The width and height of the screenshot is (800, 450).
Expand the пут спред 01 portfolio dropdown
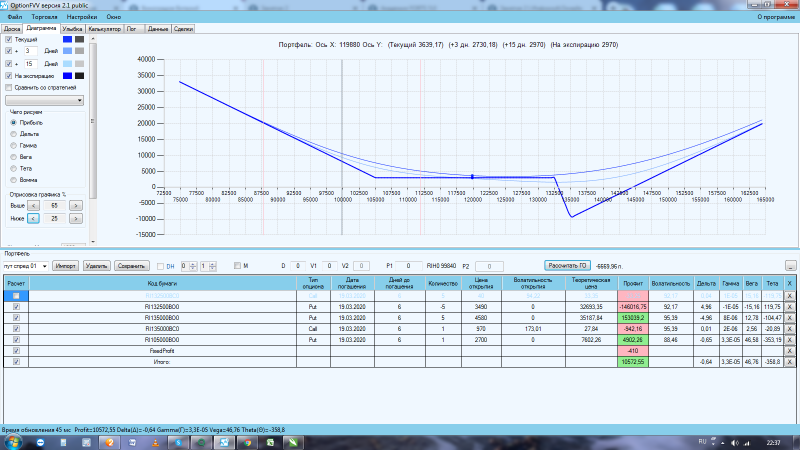(26, 266)
